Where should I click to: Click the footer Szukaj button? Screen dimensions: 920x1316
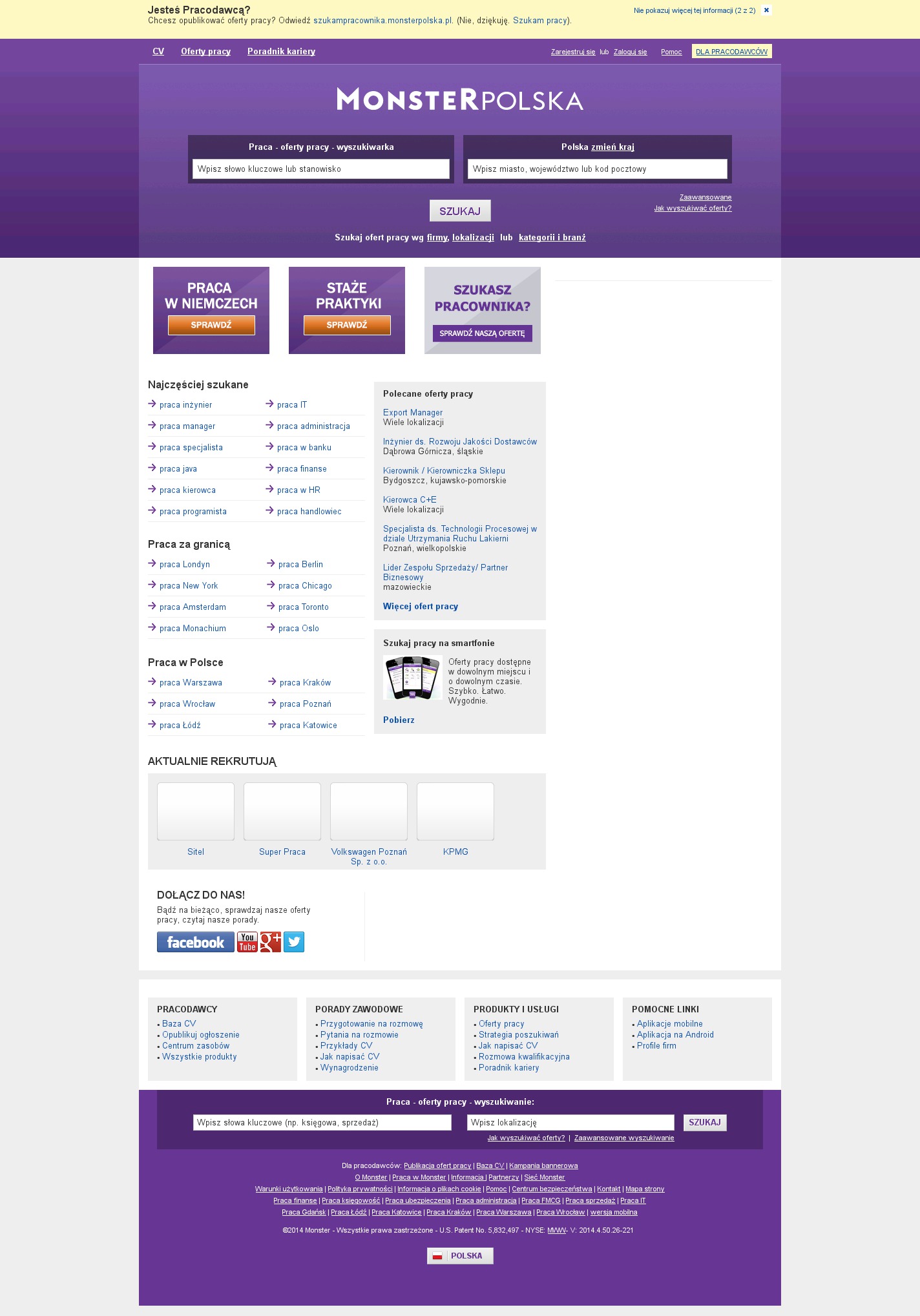coord(705,1123)
